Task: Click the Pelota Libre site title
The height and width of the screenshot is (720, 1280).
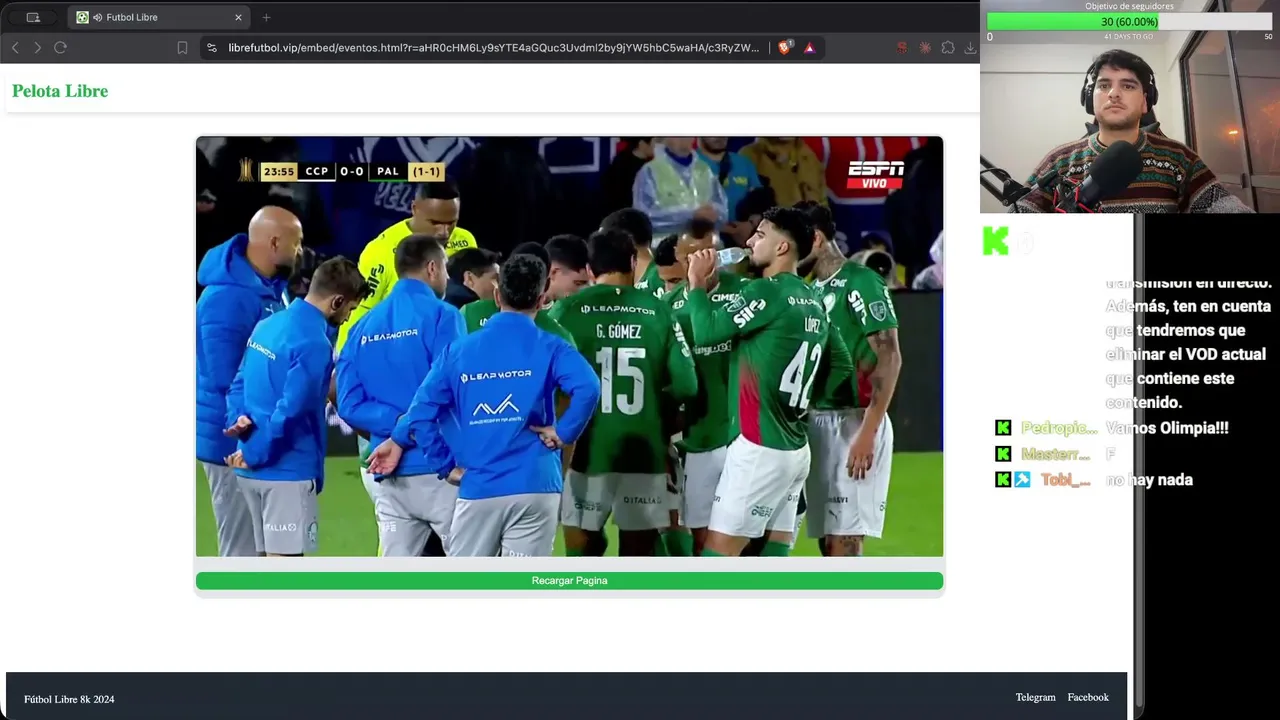Action: 60,91
